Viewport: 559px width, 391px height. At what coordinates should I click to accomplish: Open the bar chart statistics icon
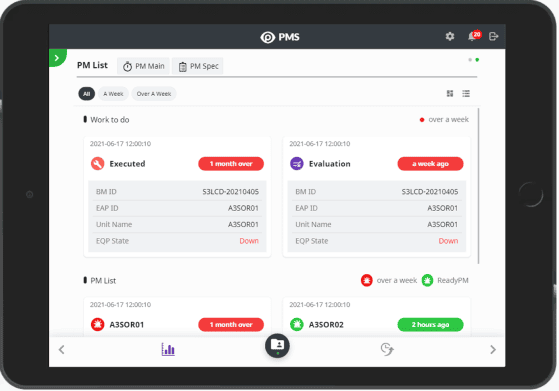168,349
